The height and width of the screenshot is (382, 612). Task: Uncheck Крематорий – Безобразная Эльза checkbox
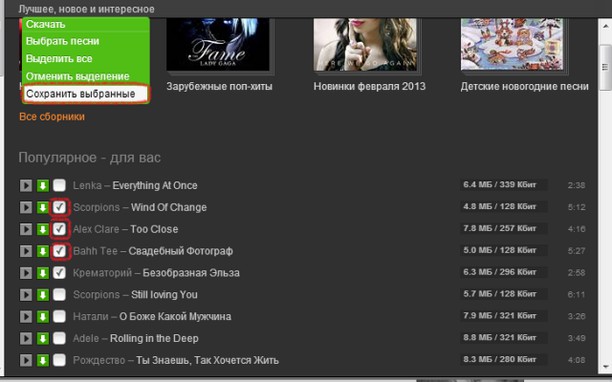coord(59,272)
